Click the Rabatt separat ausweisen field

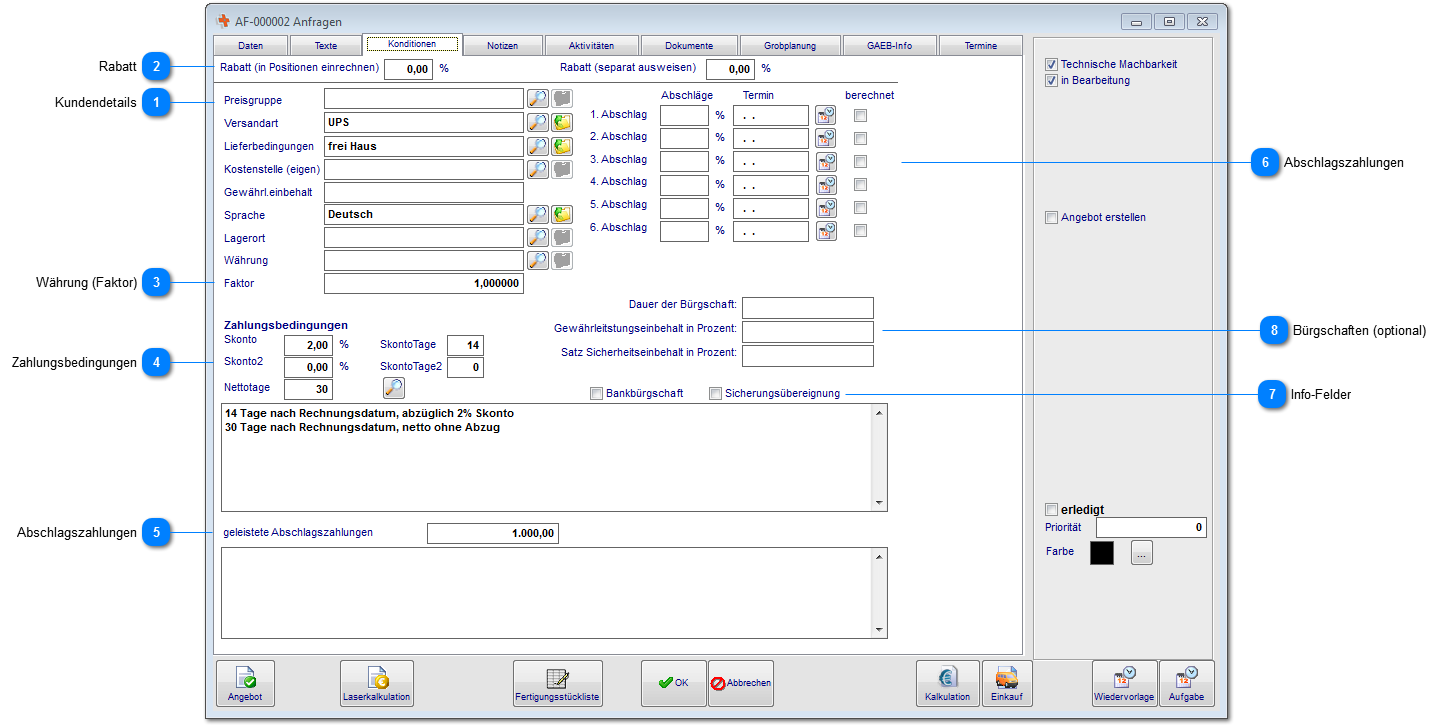click(x=730, y=69)
